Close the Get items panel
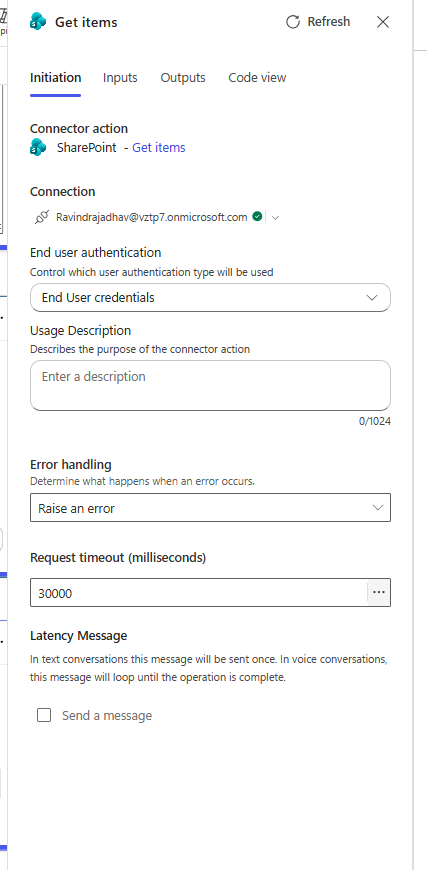This screenshot has width=427, height=870. point(383,22)
